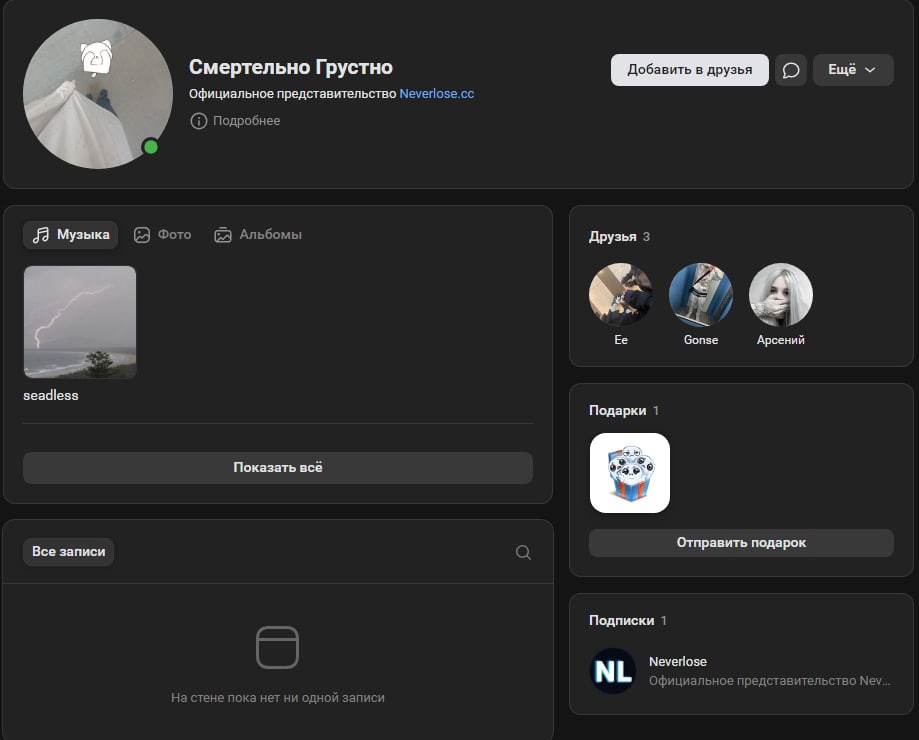Click the Отправить подарок button
Image resolution: width=919 pixels, height=740 pixels.
point(740,543)
